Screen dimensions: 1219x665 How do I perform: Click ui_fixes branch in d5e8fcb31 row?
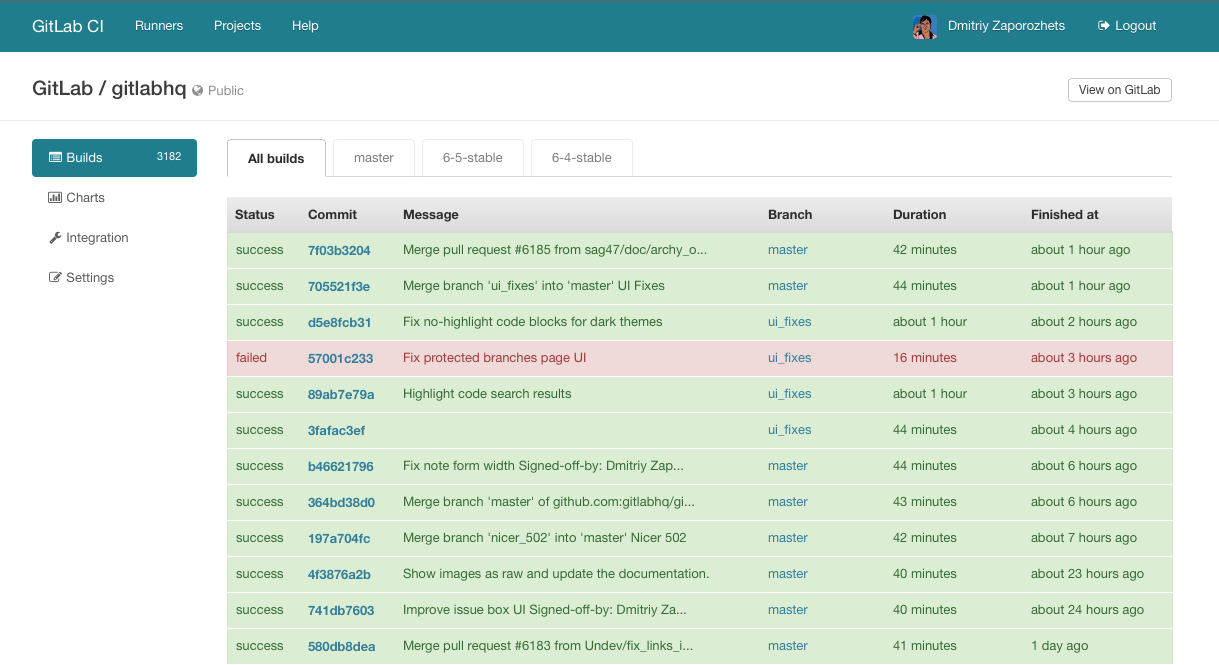789,322
